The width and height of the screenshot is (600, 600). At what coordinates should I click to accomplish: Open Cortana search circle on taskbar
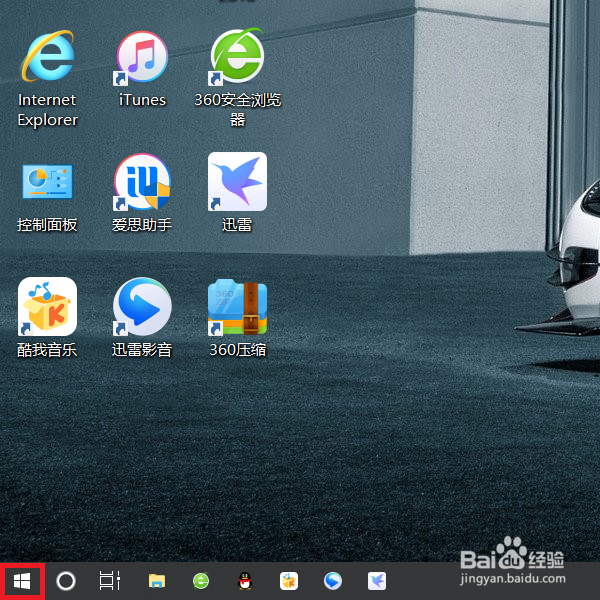66,581
